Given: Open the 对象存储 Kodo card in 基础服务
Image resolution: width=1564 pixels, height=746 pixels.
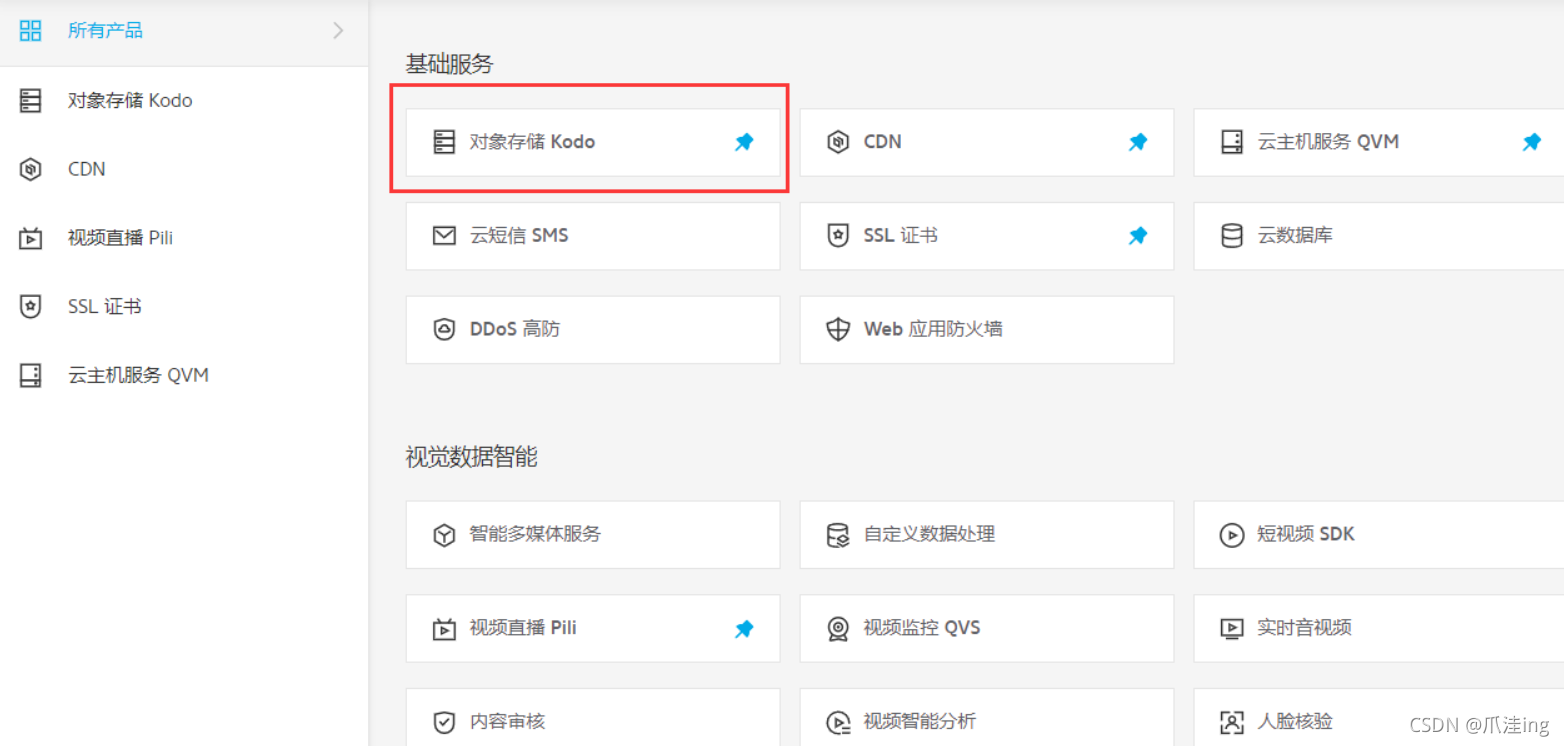Looking at the screenshot, I should [593, 142].
